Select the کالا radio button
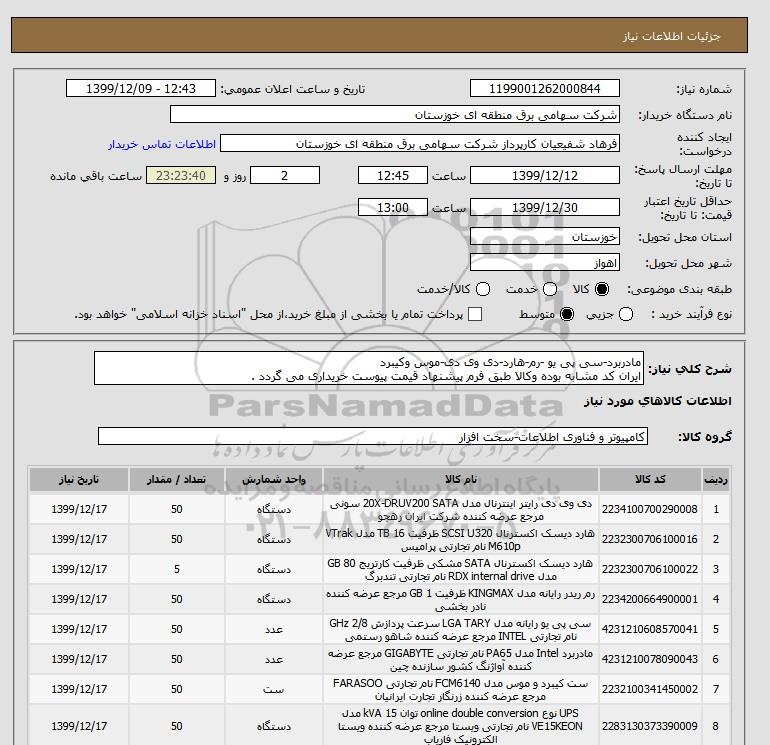Screen dimensions: 770x745 (x=600, y=289)
